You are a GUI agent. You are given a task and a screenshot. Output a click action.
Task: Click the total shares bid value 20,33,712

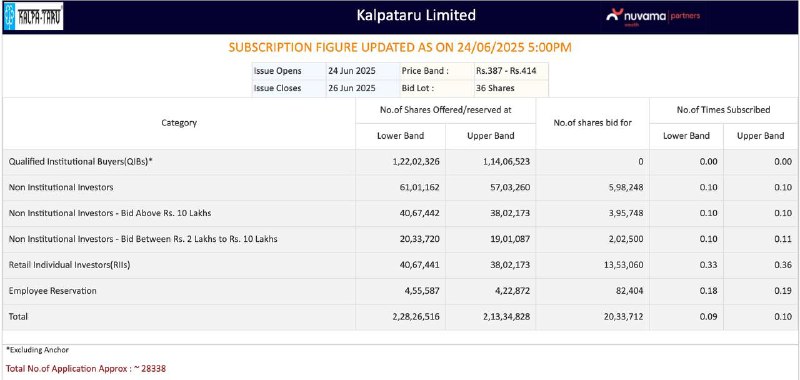[622, 316]
